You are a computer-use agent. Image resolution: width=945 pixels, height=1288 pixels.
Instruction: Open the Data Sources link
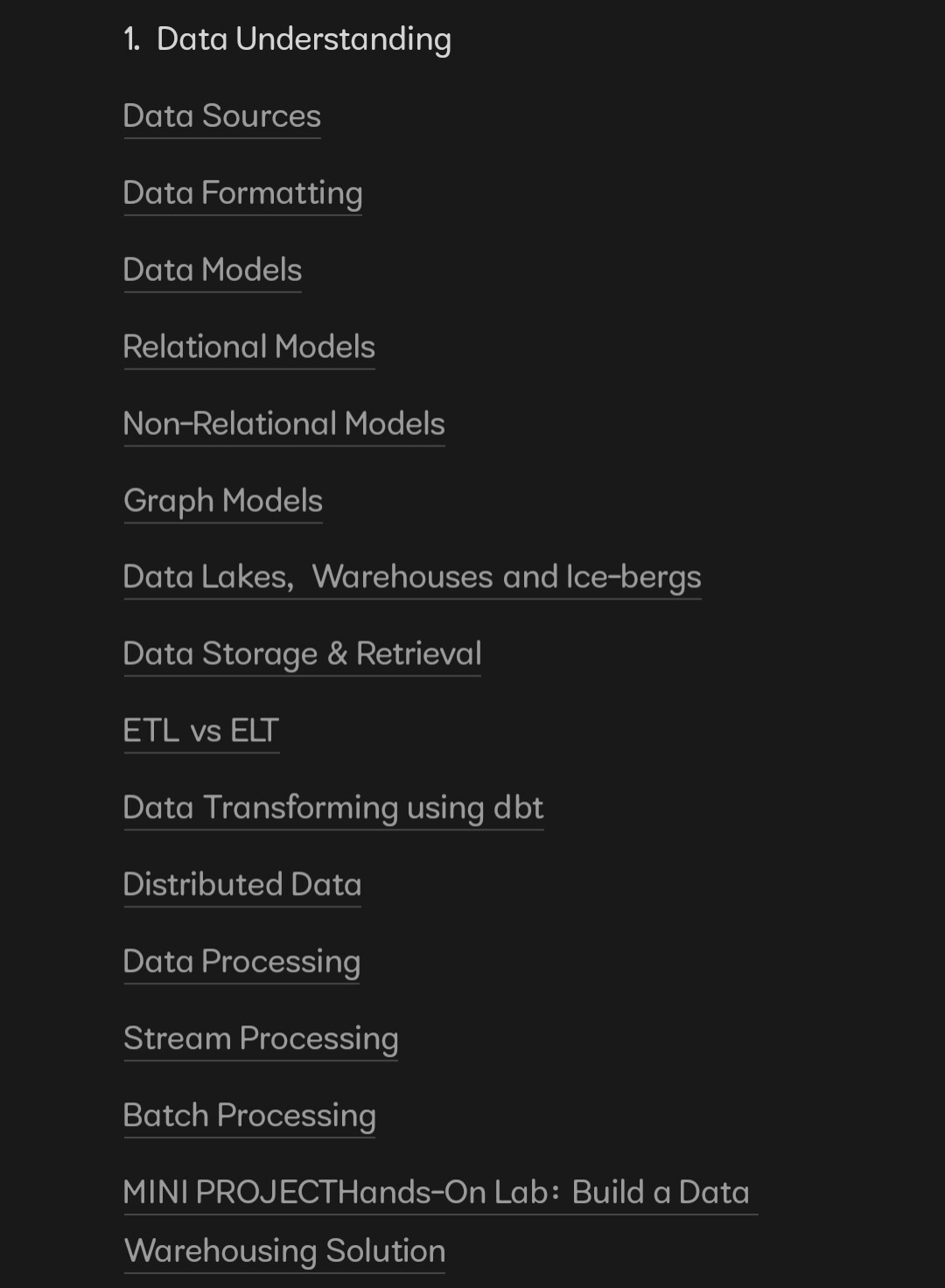222,116
